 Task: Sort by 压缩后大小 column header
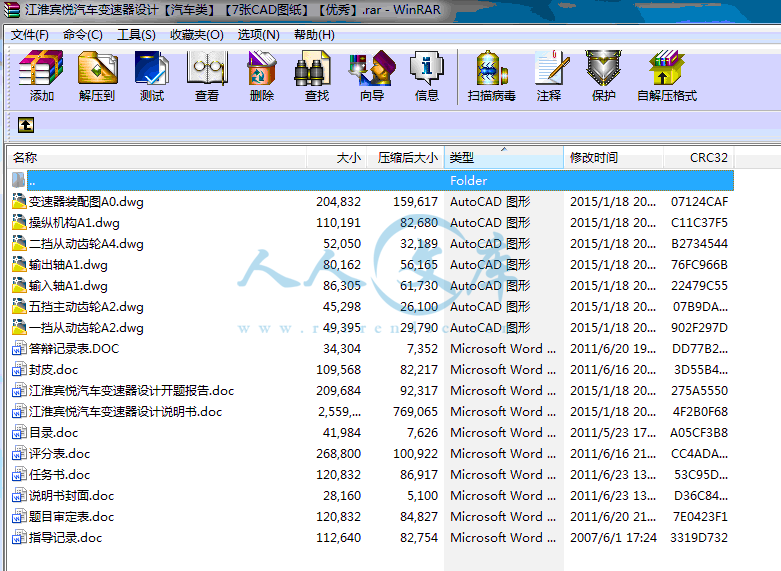405,157
